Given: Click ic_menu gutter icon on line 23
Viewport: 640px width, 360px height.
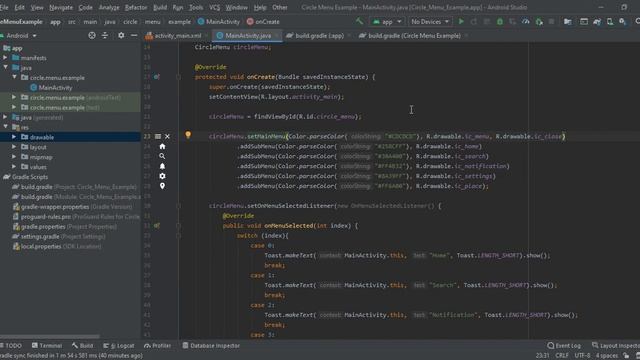Looking at the screenshot, I should tap(158, 136).
